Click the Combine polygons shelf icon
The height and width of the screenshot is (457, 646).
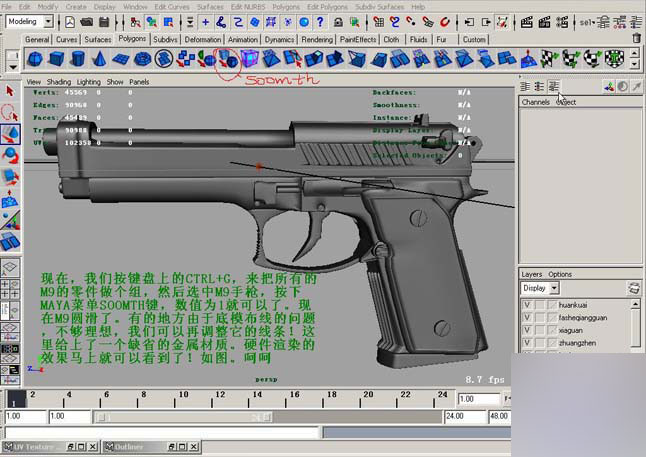click(185, 59)
